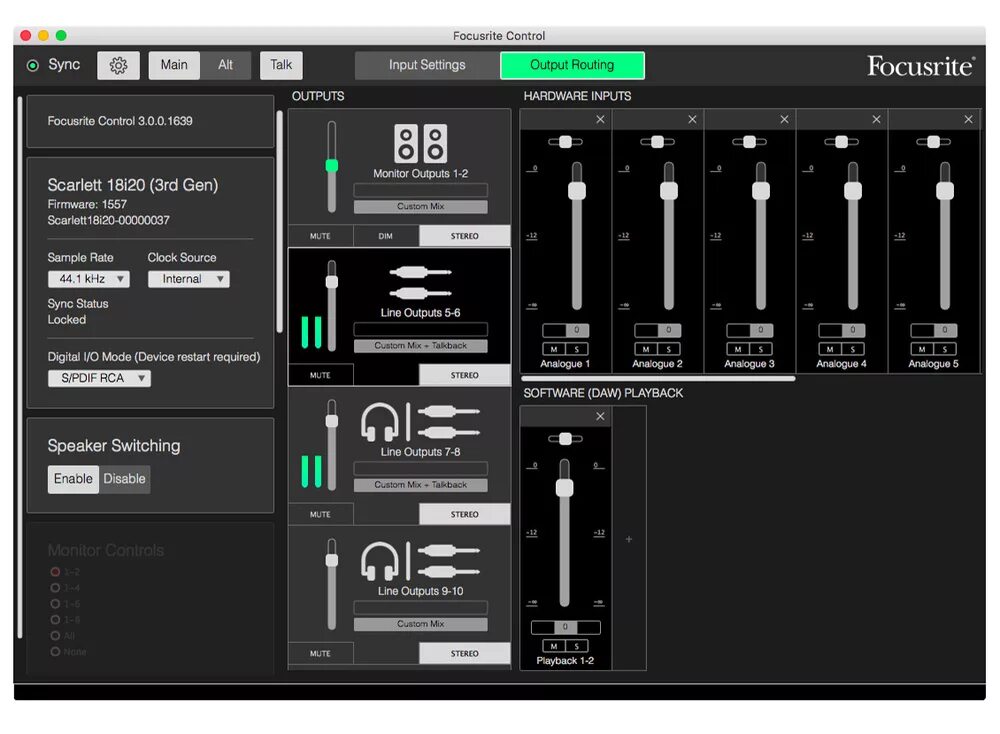
Task: Click the Line Outputs 7-8 headphone icon
Action: coord(379,422)
